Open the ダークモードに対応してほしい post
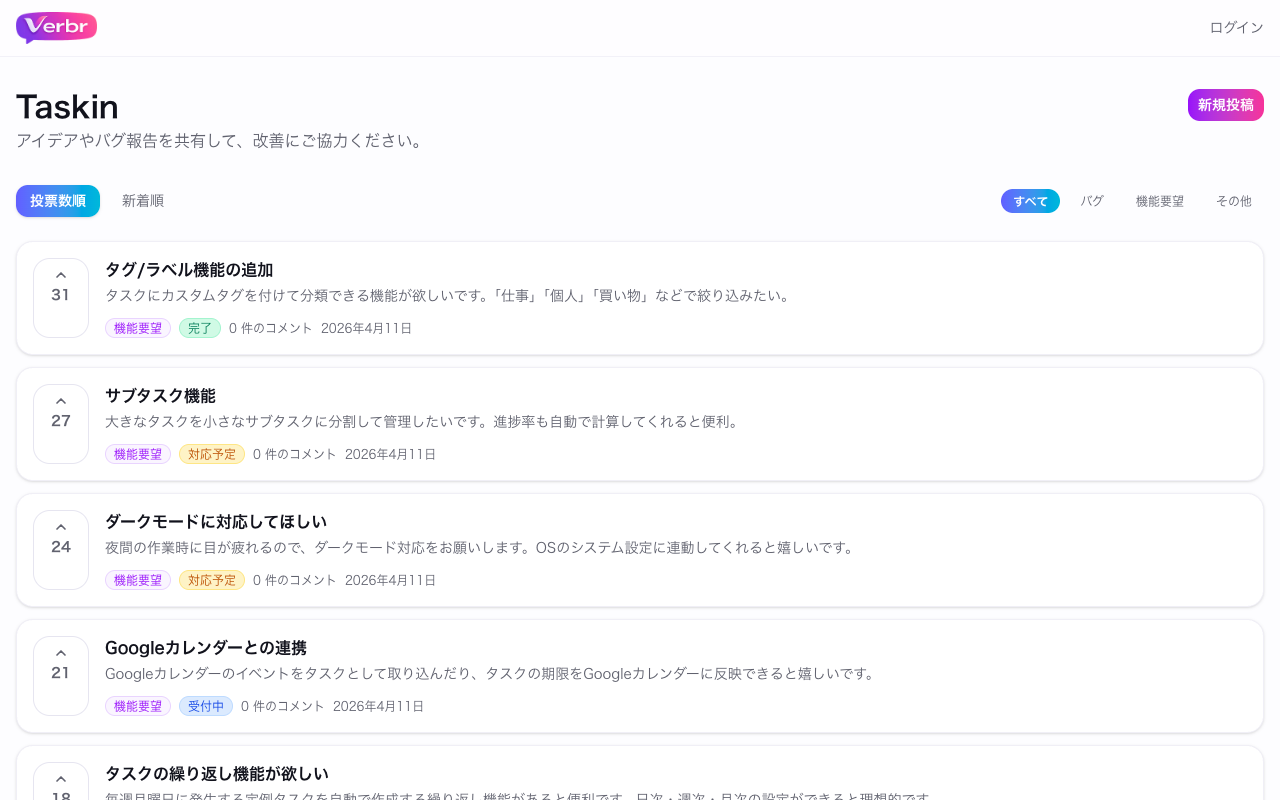Image resolution: width=1280 pixels, height=800 pixels. [216, 522]
